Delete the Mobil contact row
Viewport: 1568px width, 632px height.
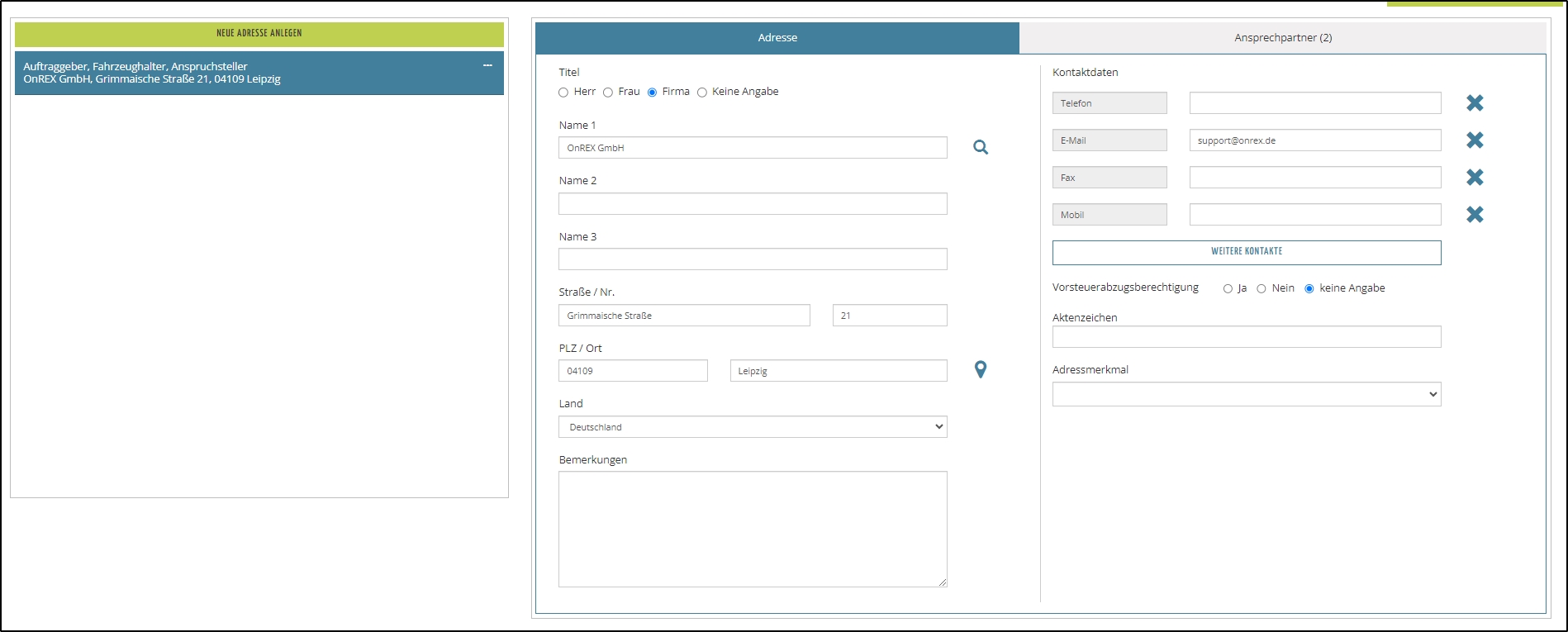coord(1474,215)
